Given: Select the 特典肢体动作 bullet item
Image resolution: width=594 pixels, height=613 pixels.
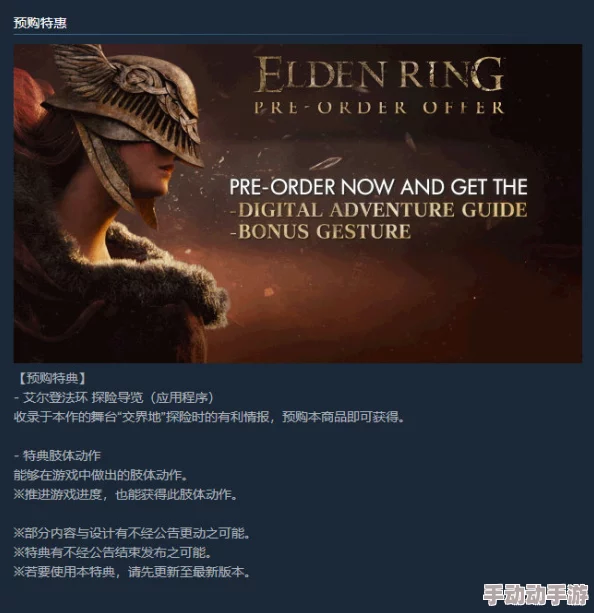Looking at the screenshot, I should click(57, 455).
